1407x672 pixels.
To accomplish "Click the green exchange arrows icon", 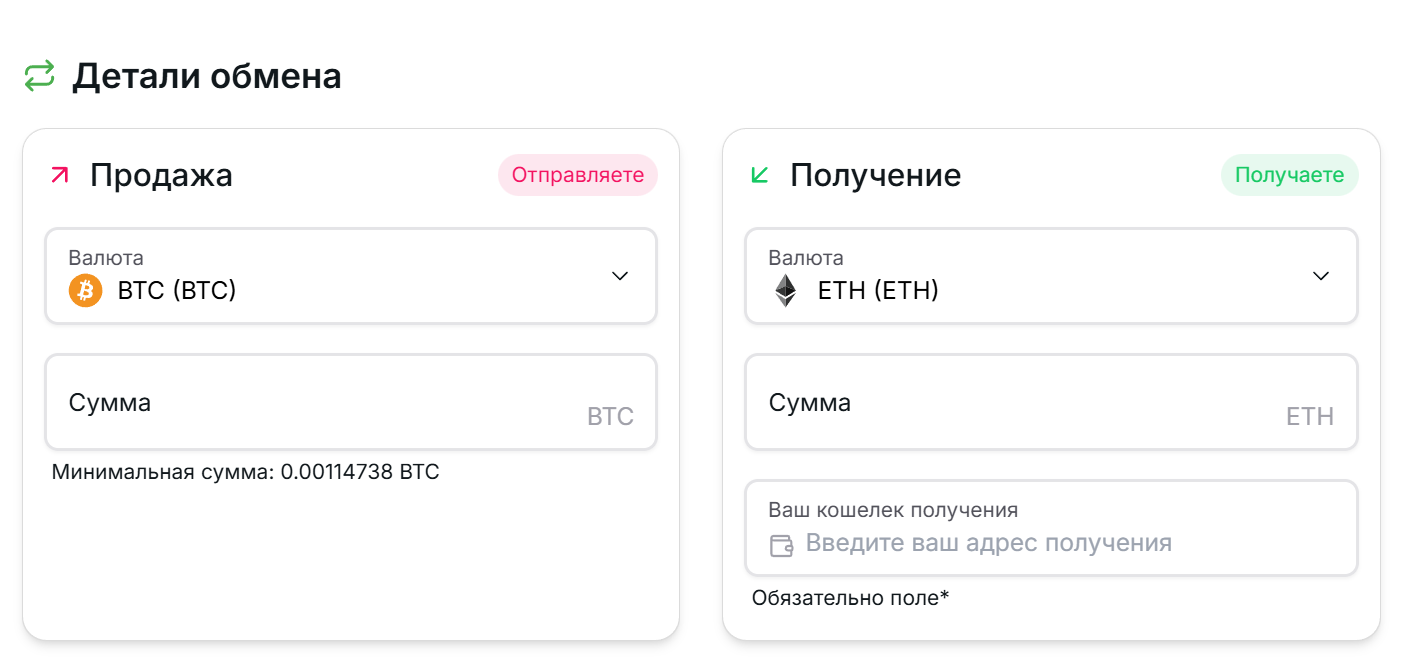I will [40, 74].
